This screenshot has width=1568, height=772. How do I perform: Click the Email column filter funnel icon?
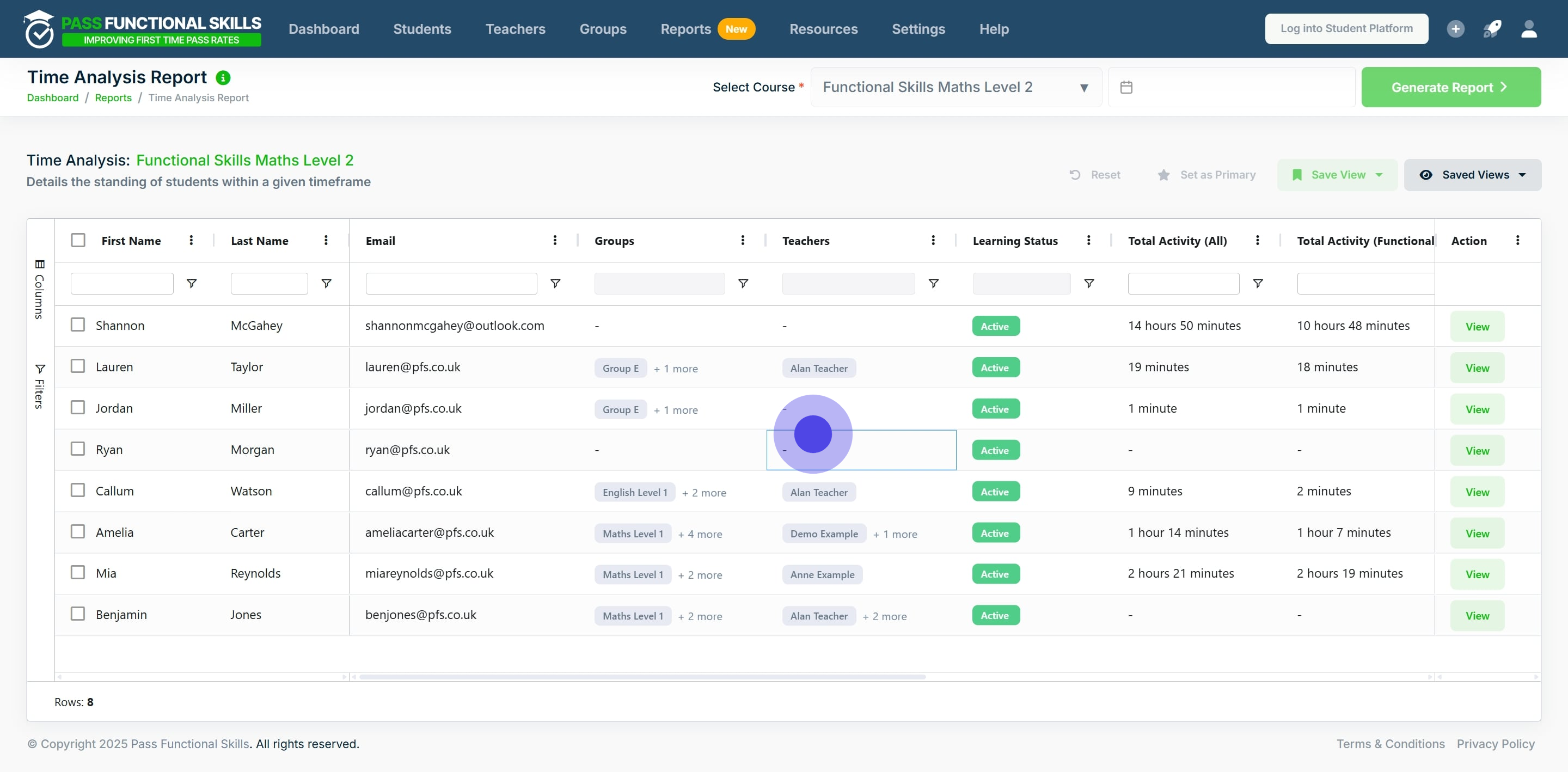coord(555,283)
